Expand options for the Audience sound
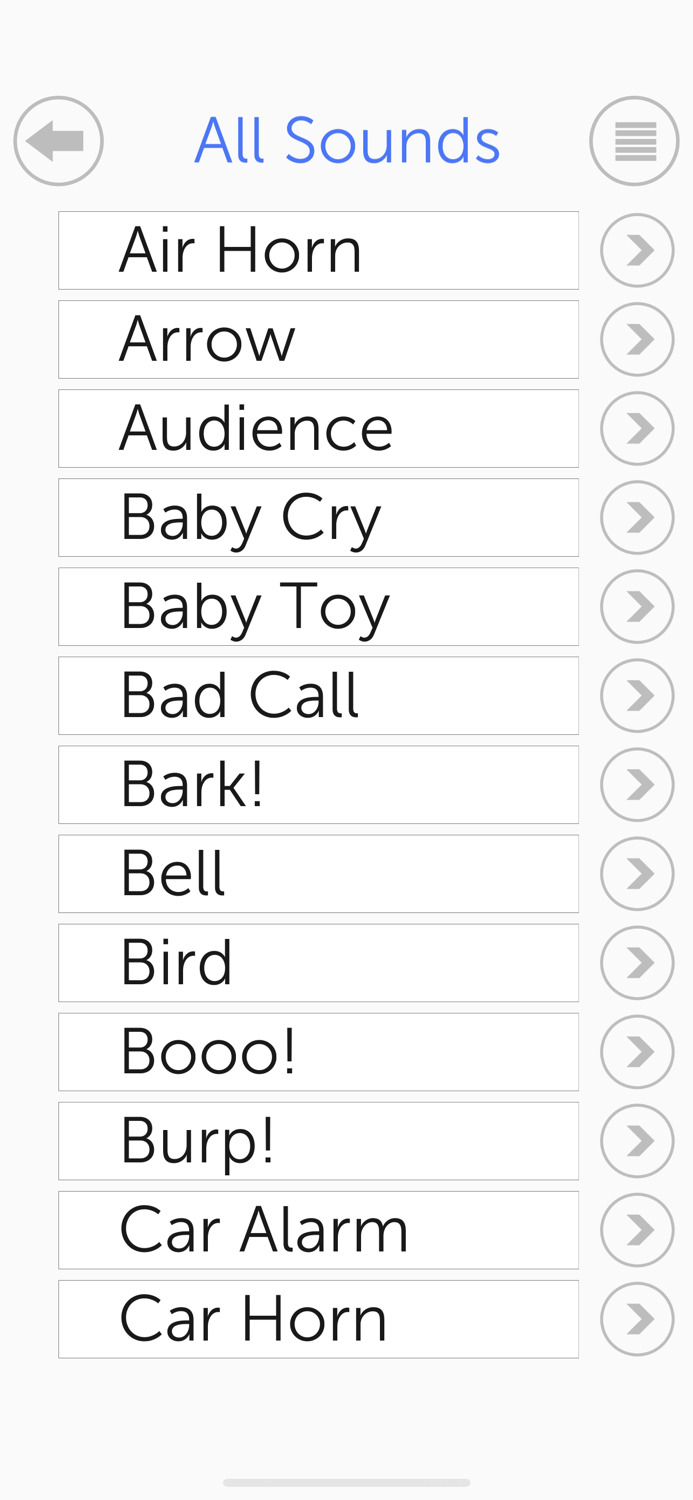Viewport: 693px width, 1500px height. pyautogui.click(x=637, y=428)
